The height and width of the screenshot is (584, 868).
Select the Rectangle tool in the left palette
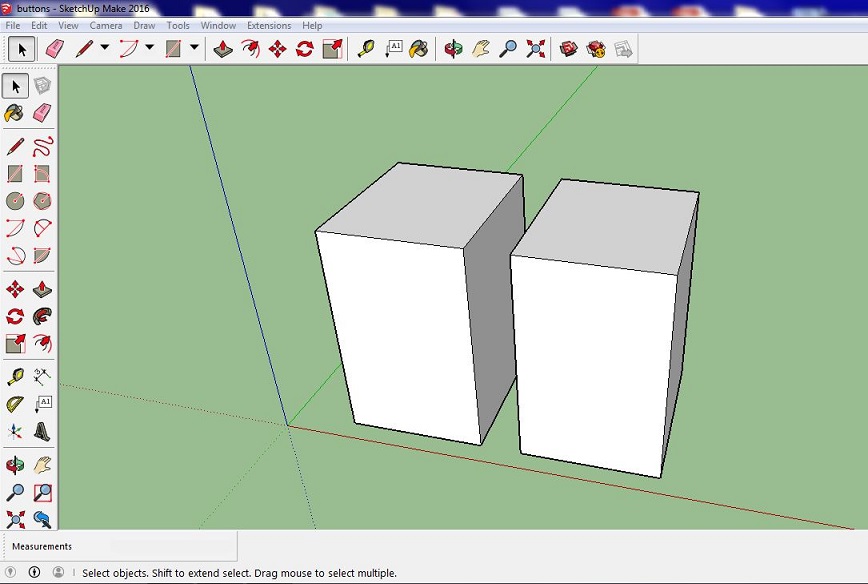click(x=15, y=174)
